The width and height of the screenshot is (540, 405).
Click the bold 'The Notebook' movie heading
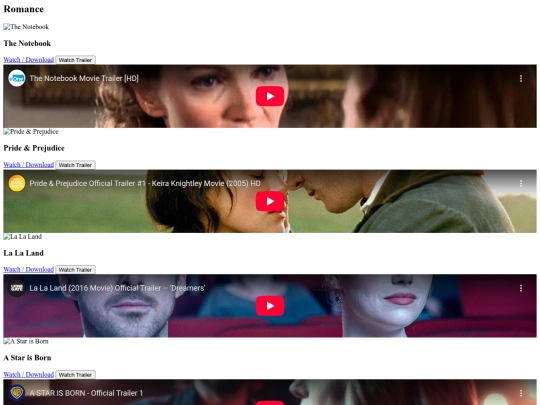(27, 43)
